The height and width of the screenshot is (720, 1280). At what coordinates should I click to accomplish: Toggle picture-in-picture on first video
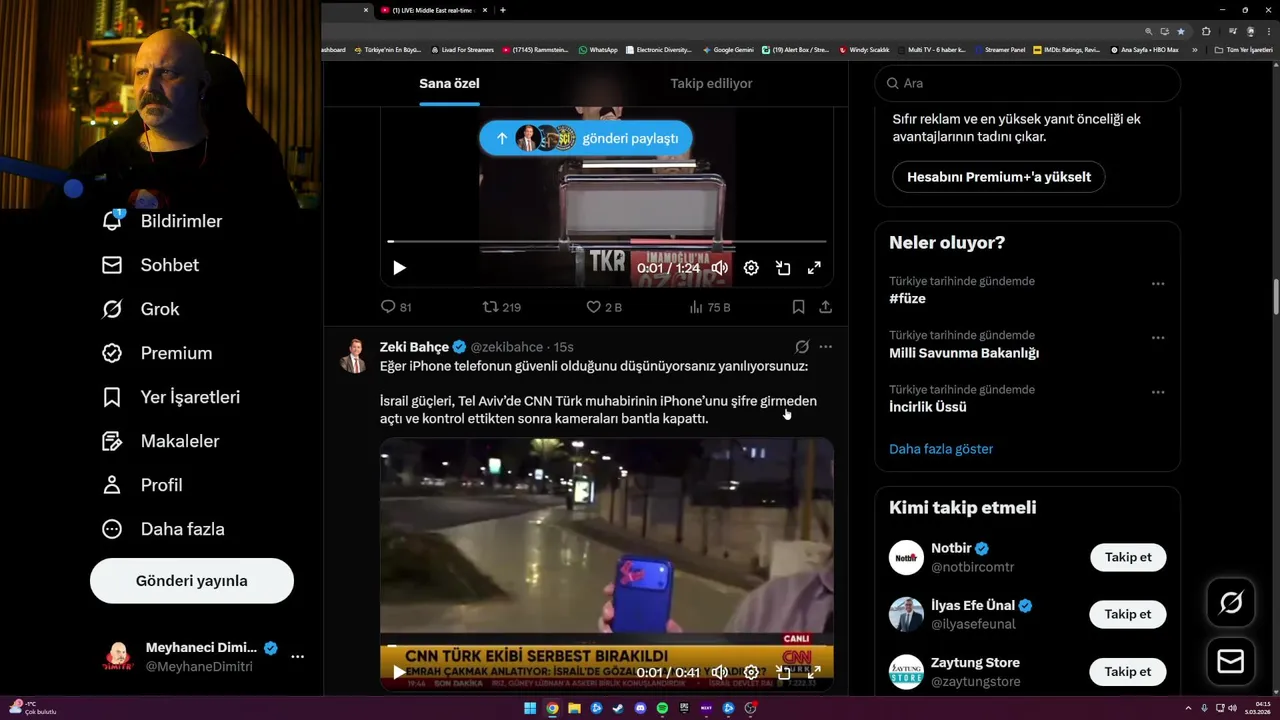[783, 268]
